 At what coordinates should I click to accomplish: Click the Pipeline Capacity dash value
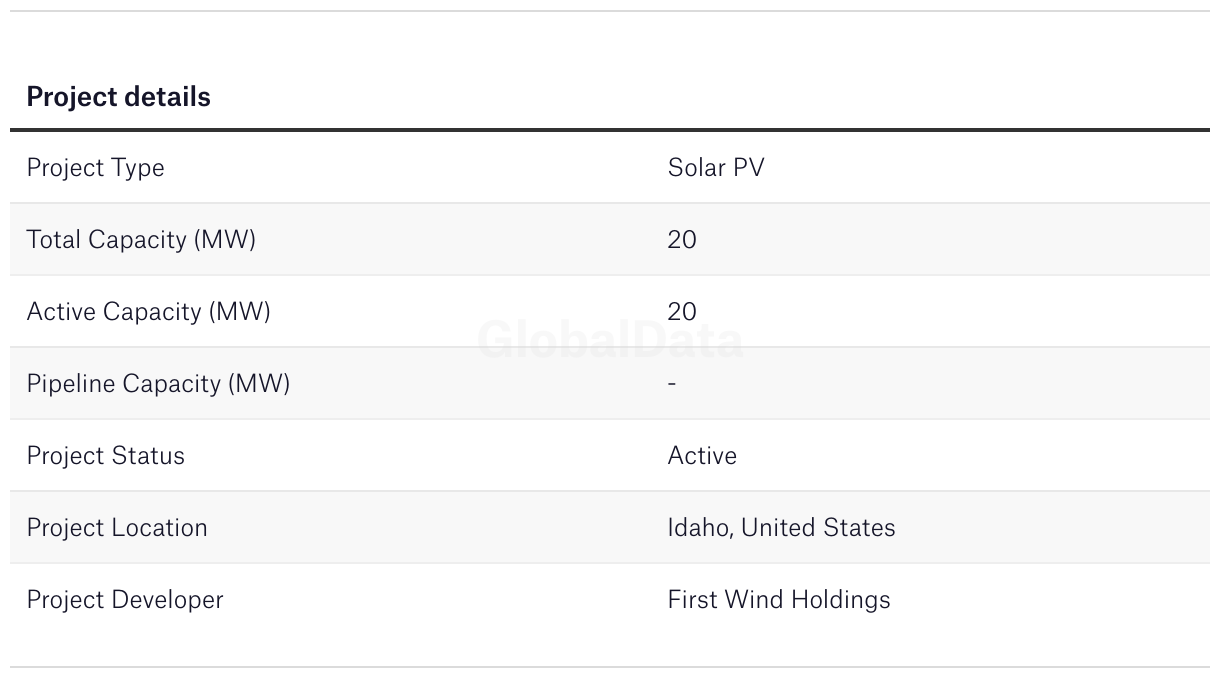[672, 384]
